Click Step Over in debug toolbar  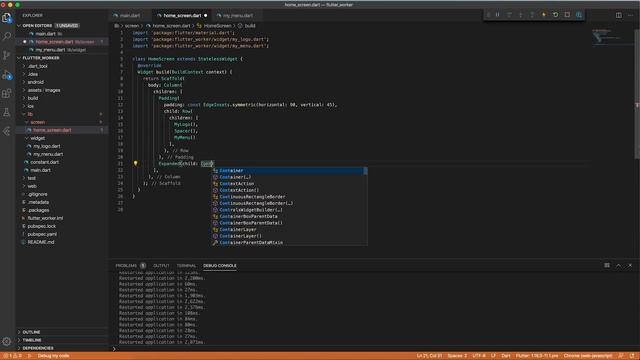509,15
